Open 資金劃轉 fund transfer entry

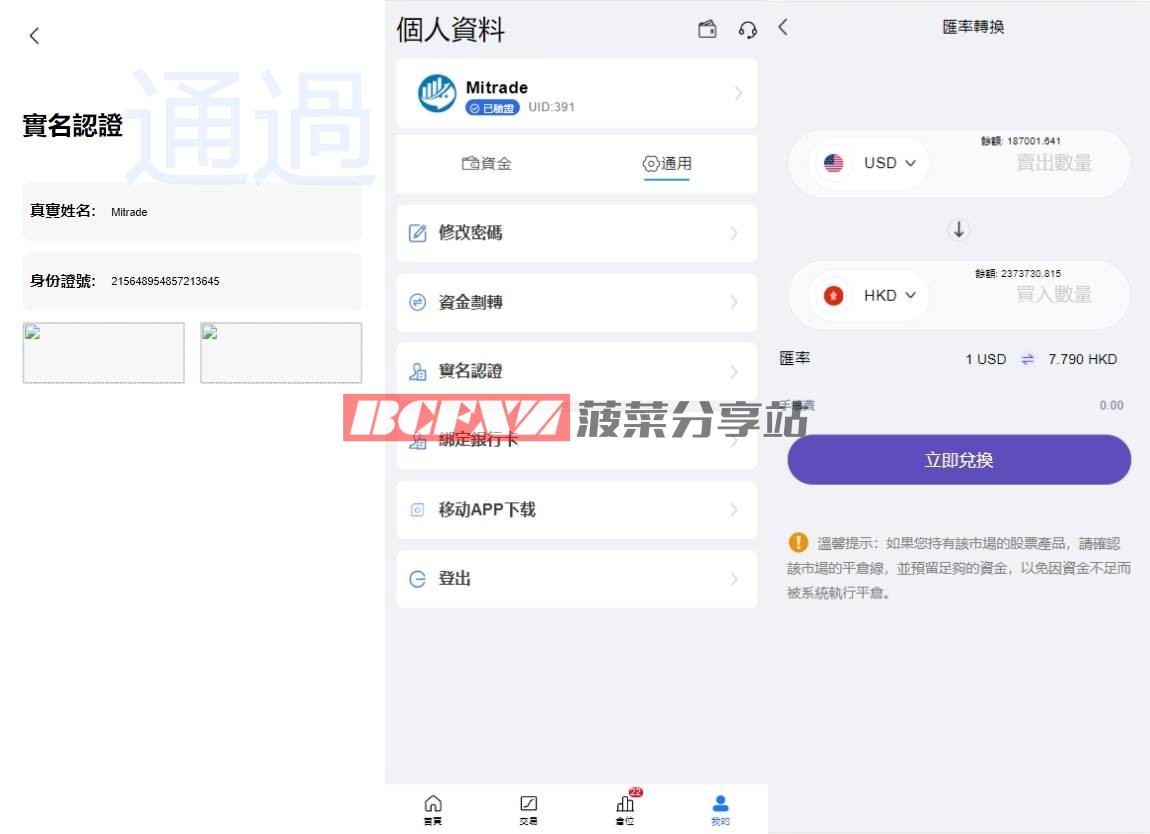(577, 302)
